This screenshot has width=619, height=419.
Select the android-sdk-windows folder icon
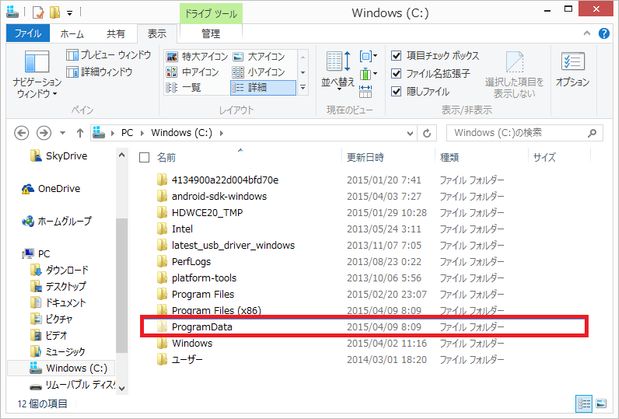(162, 196)
